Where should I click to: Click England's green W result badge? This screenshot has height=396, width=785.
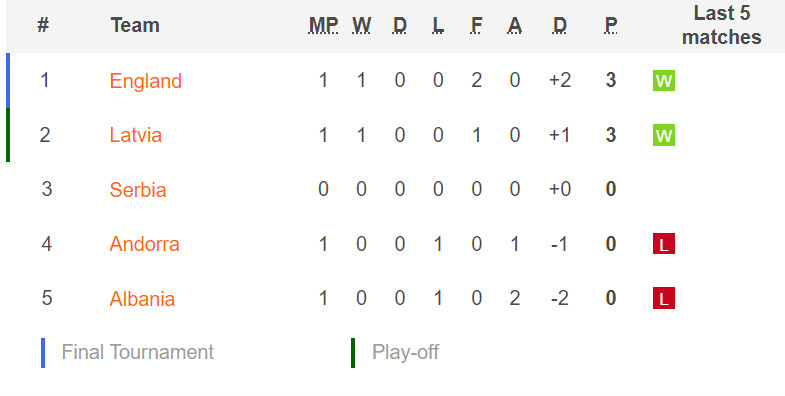tap(664, 81)
